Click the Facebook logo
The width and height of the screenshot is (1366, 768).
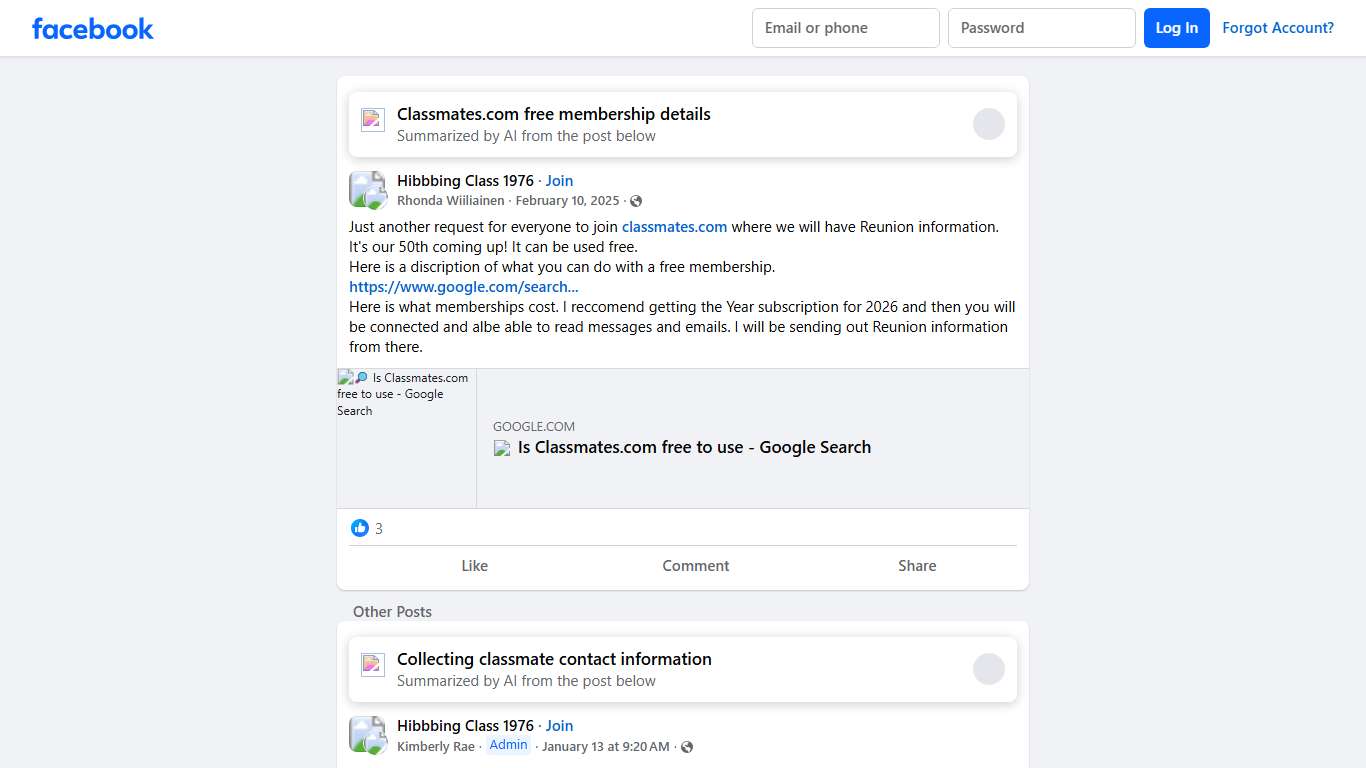point(93,29)
